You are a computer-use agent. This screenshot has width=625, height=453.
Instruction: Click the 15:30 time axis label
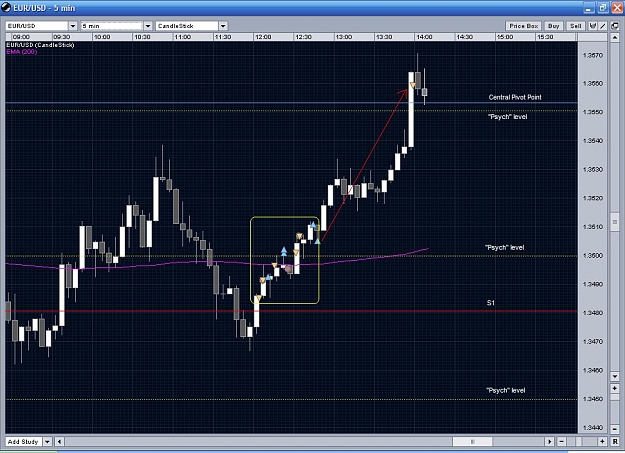click(x=545, y=37)
